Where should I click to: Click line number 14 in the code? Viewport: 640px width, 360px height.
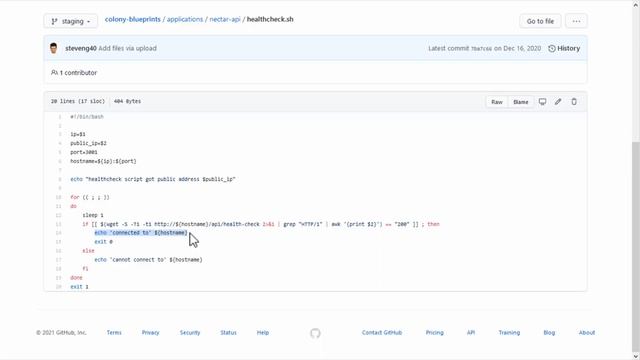[x=58, y=233]
